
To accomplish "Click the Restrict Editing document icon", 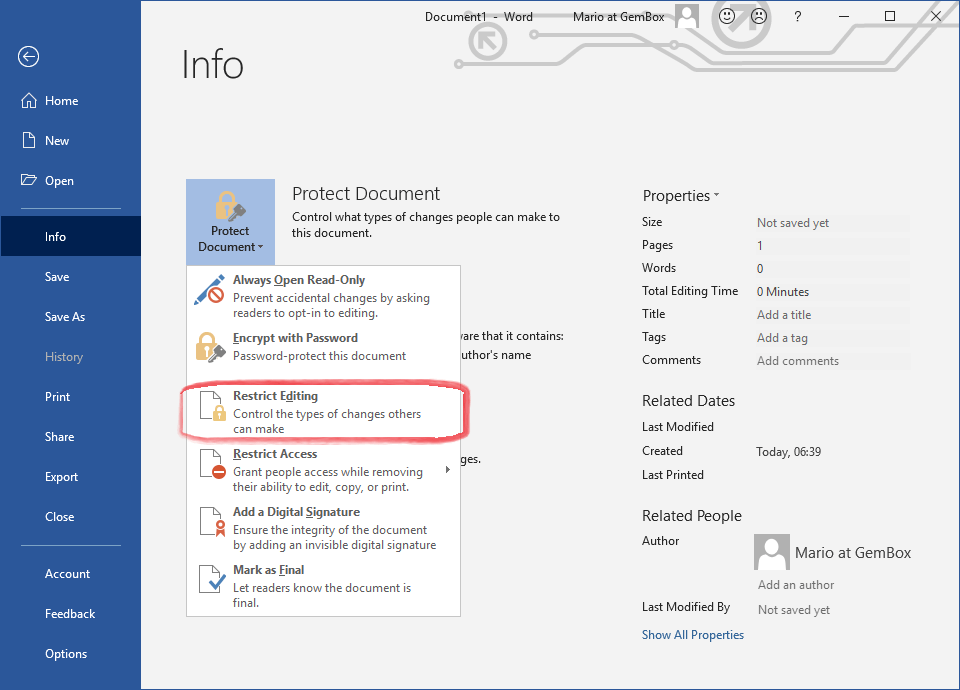I will point(210,406).
